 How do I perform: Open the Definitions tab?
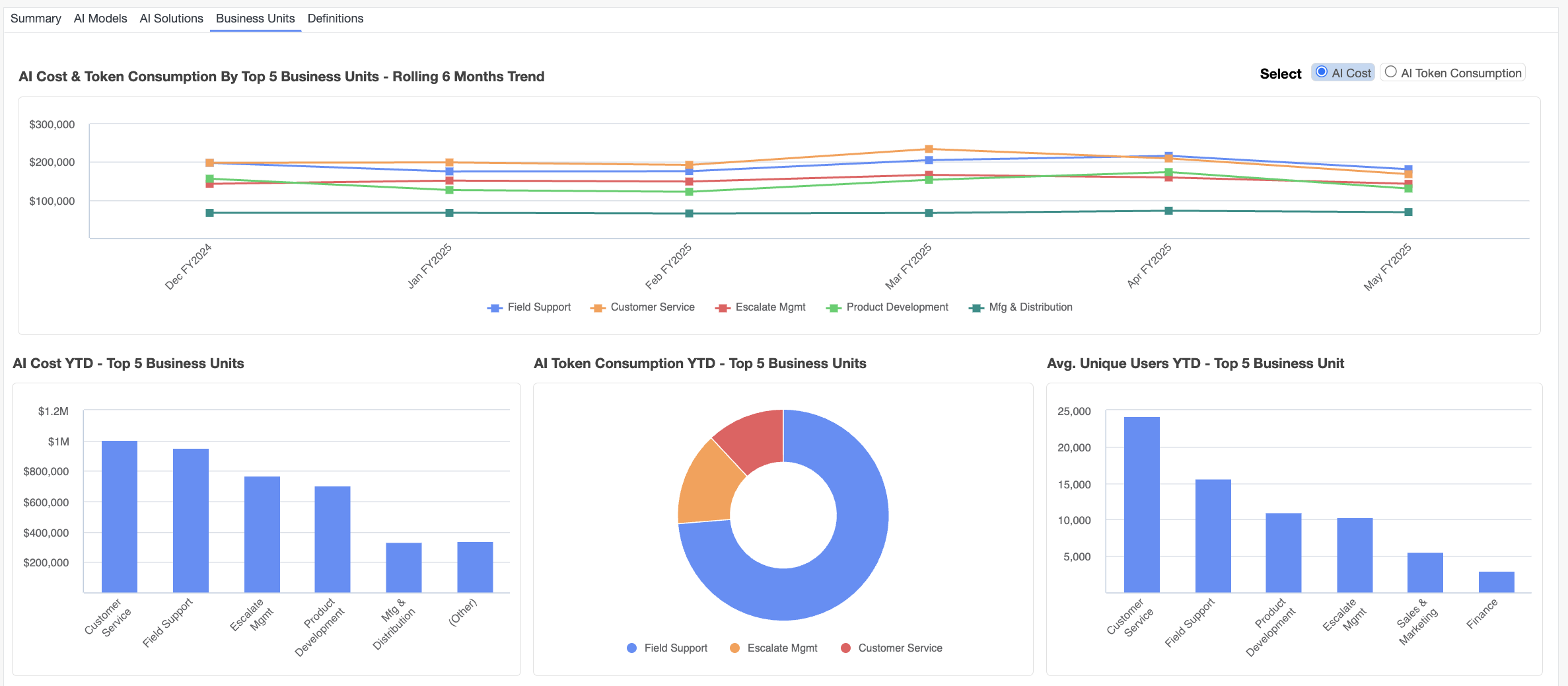335,19
